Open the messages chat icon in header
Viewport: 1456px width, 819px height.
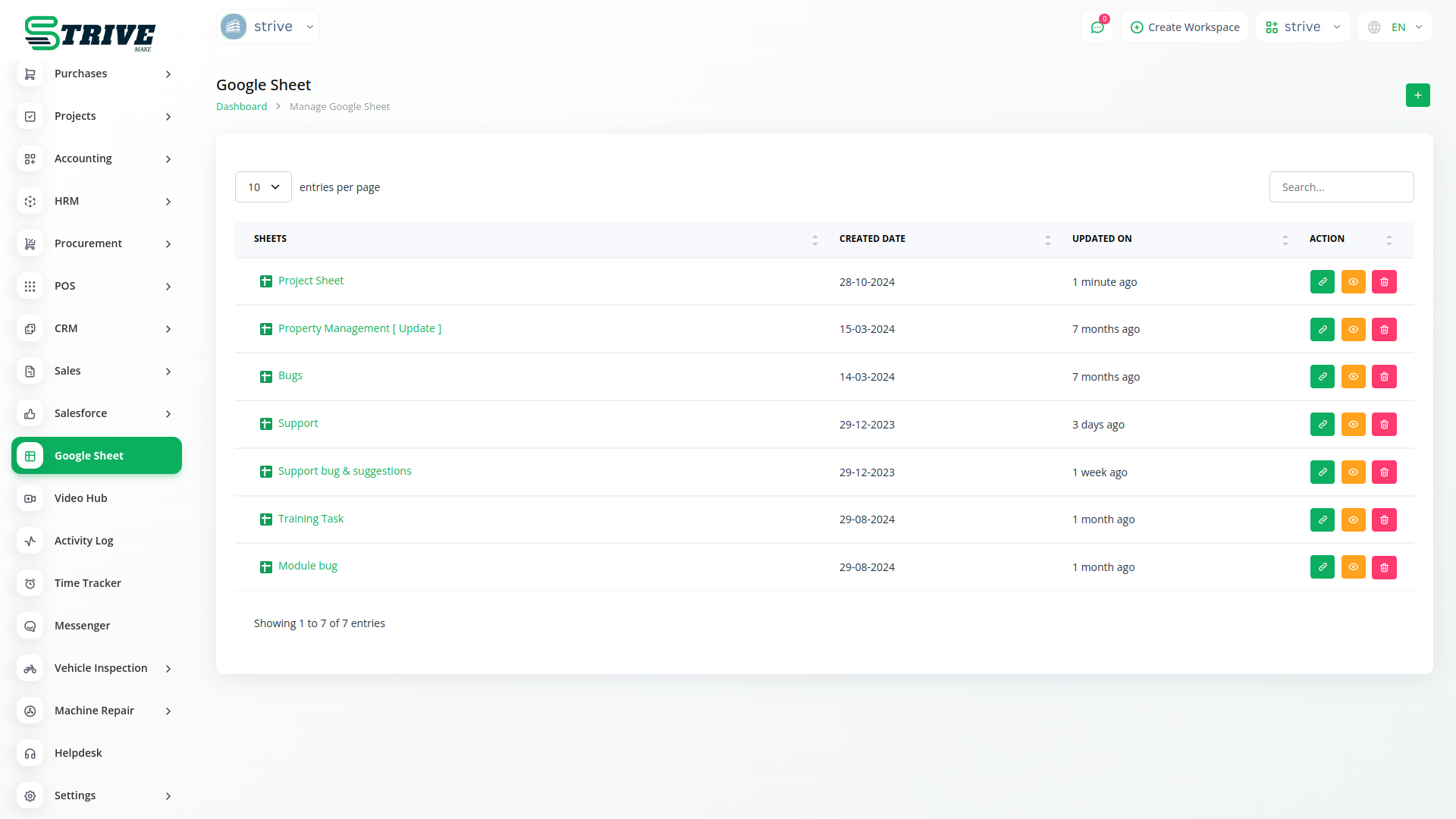coord(1097,27)
